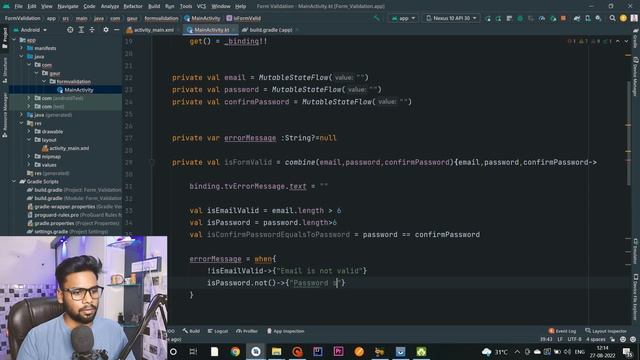Open the SDK Manager toolbar icon
Screen dimensions: 640x360
(x=598, y=18)
